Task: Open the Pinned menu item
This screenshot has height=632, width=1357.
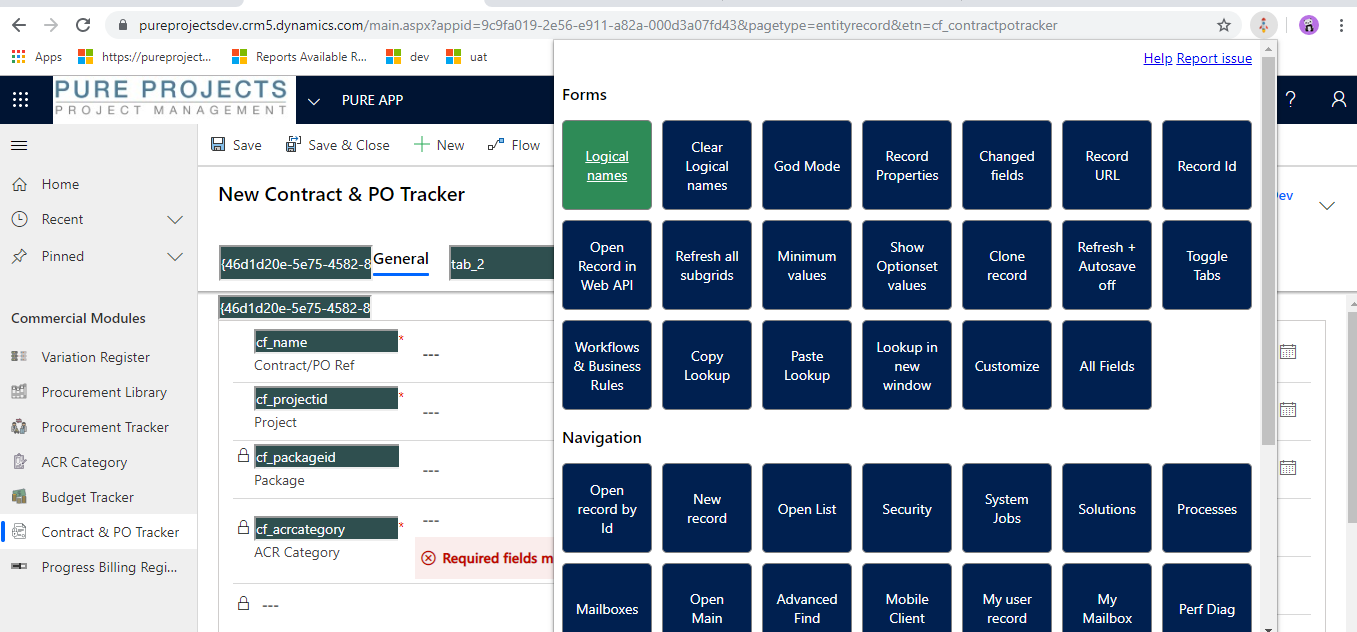Action: pyautogui.click(x=98, y=256)
